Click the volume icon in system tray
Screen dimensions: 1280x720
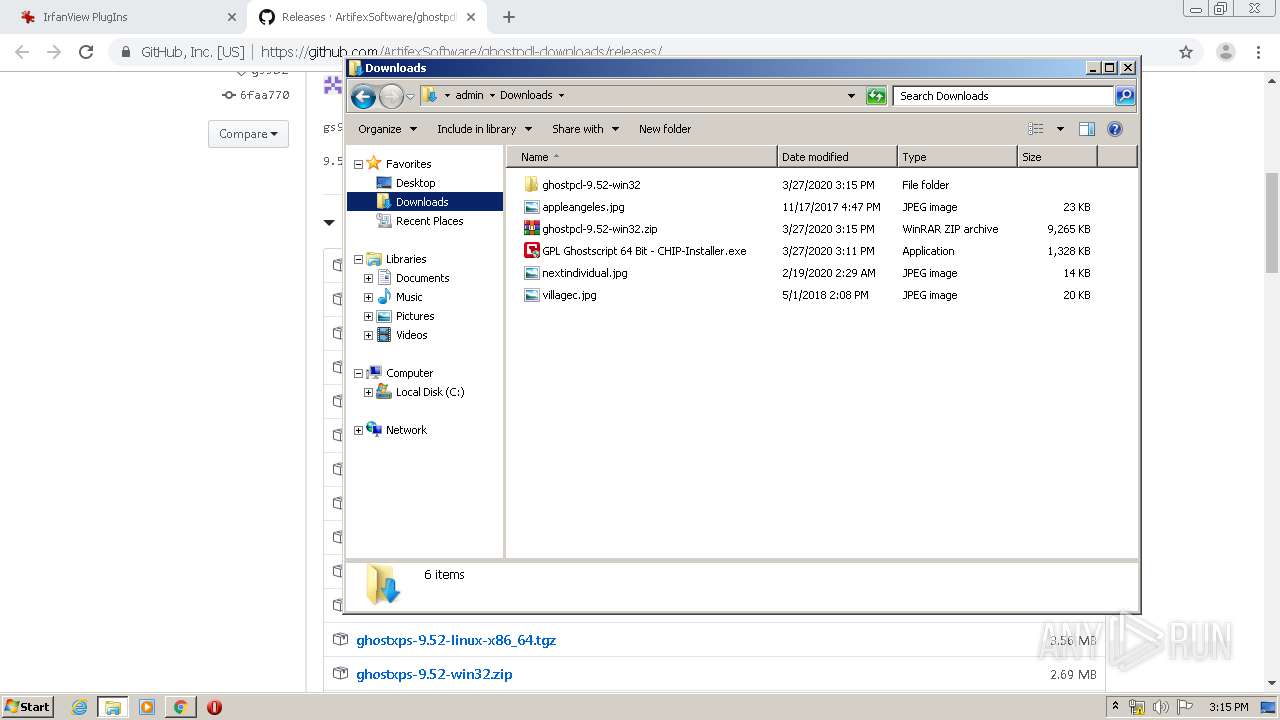point(1161,707)
